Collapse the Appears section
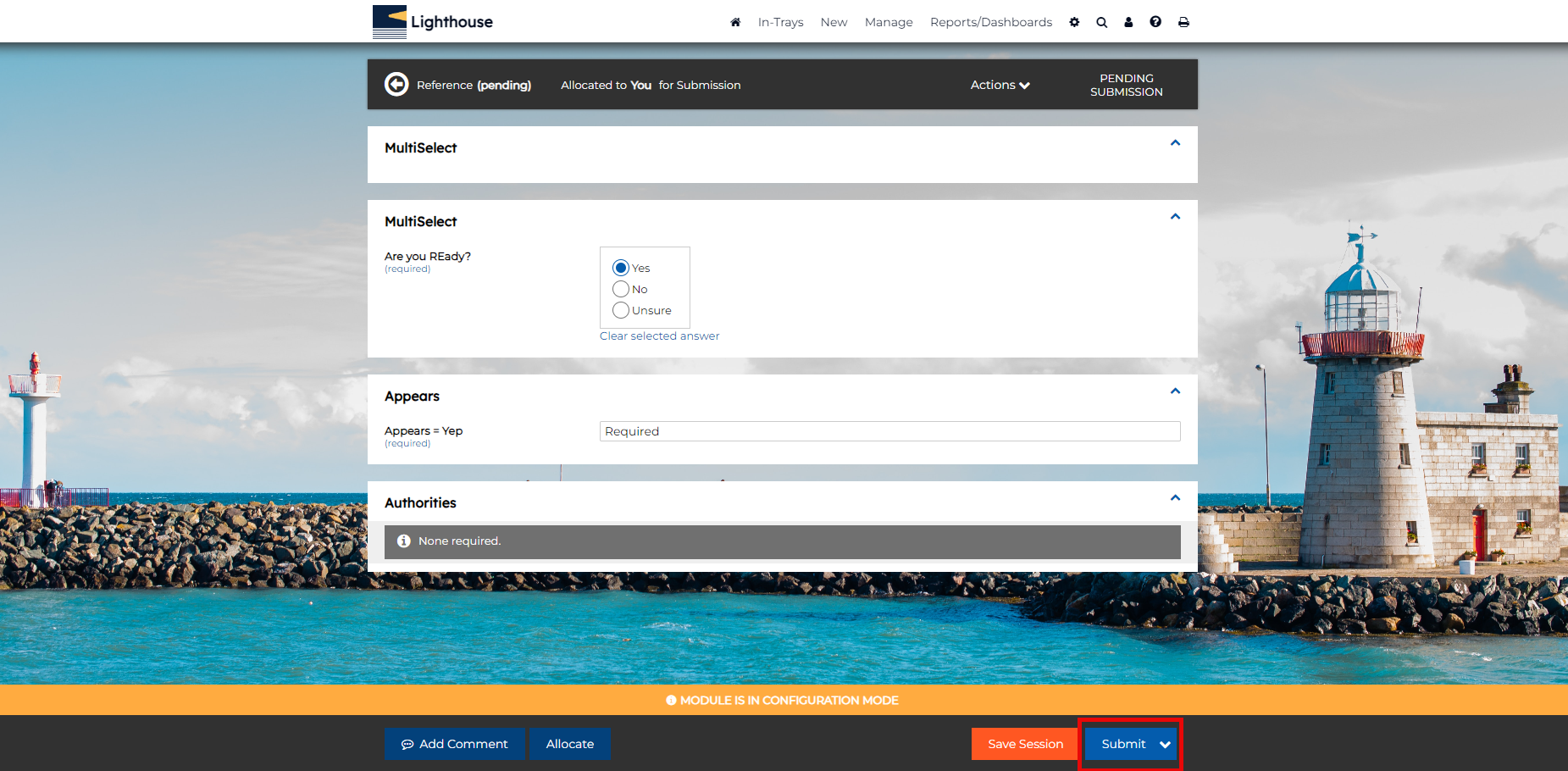1568x771 pixels. tap(1175, 391)
